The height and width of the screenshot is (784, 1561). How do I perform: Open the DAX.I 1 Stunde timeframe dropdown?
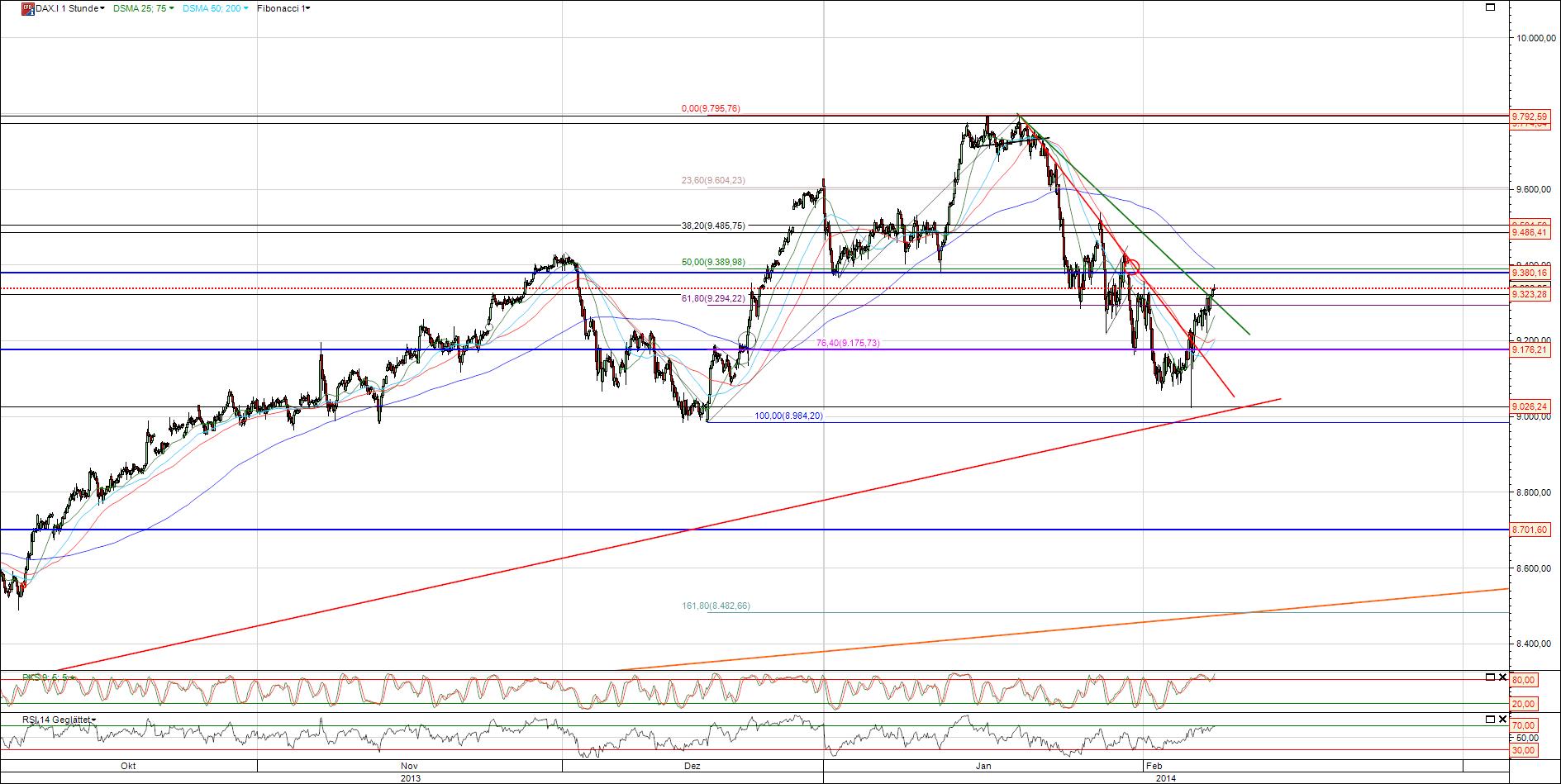pos(103,8)
